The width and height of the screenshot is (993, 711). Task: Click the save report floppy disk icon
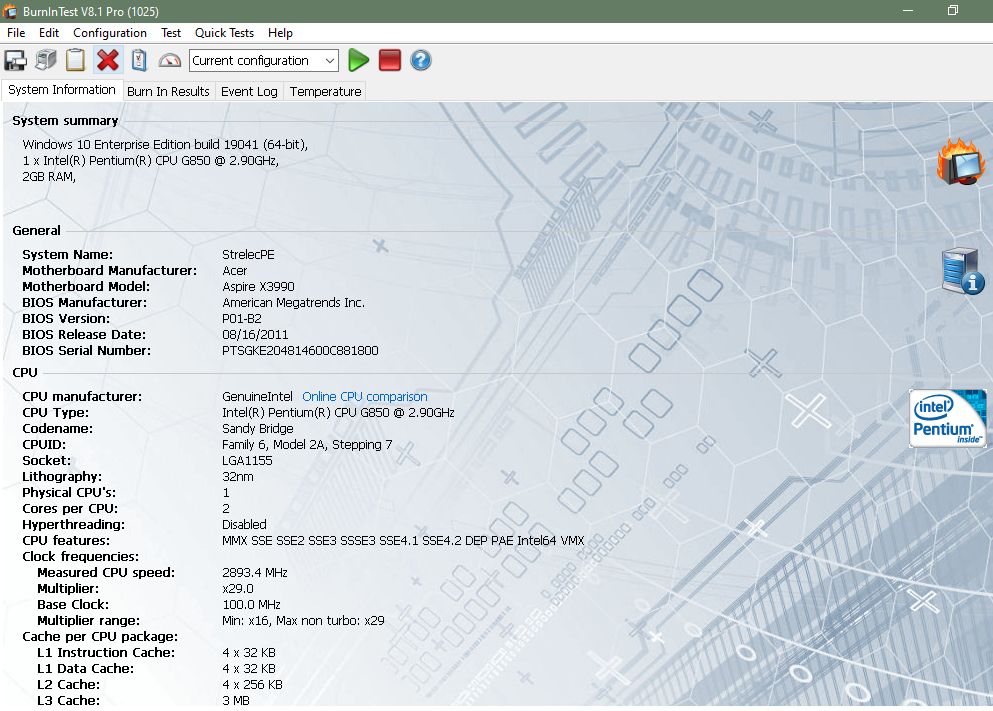pyautogui.click(x=15, y=61)
